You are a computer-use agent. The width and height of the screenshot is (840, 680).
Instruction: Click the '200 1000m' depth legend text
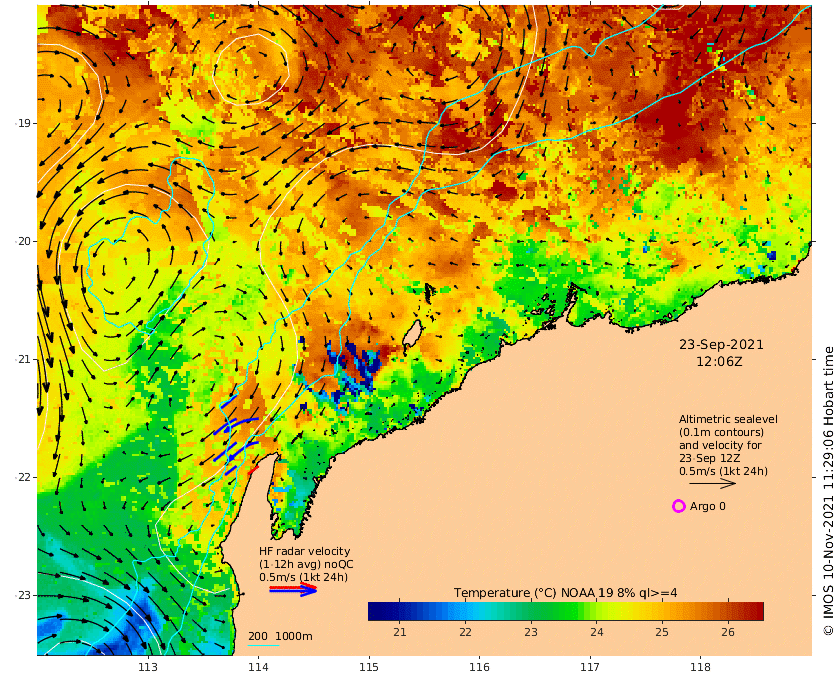tap(280, 636)
